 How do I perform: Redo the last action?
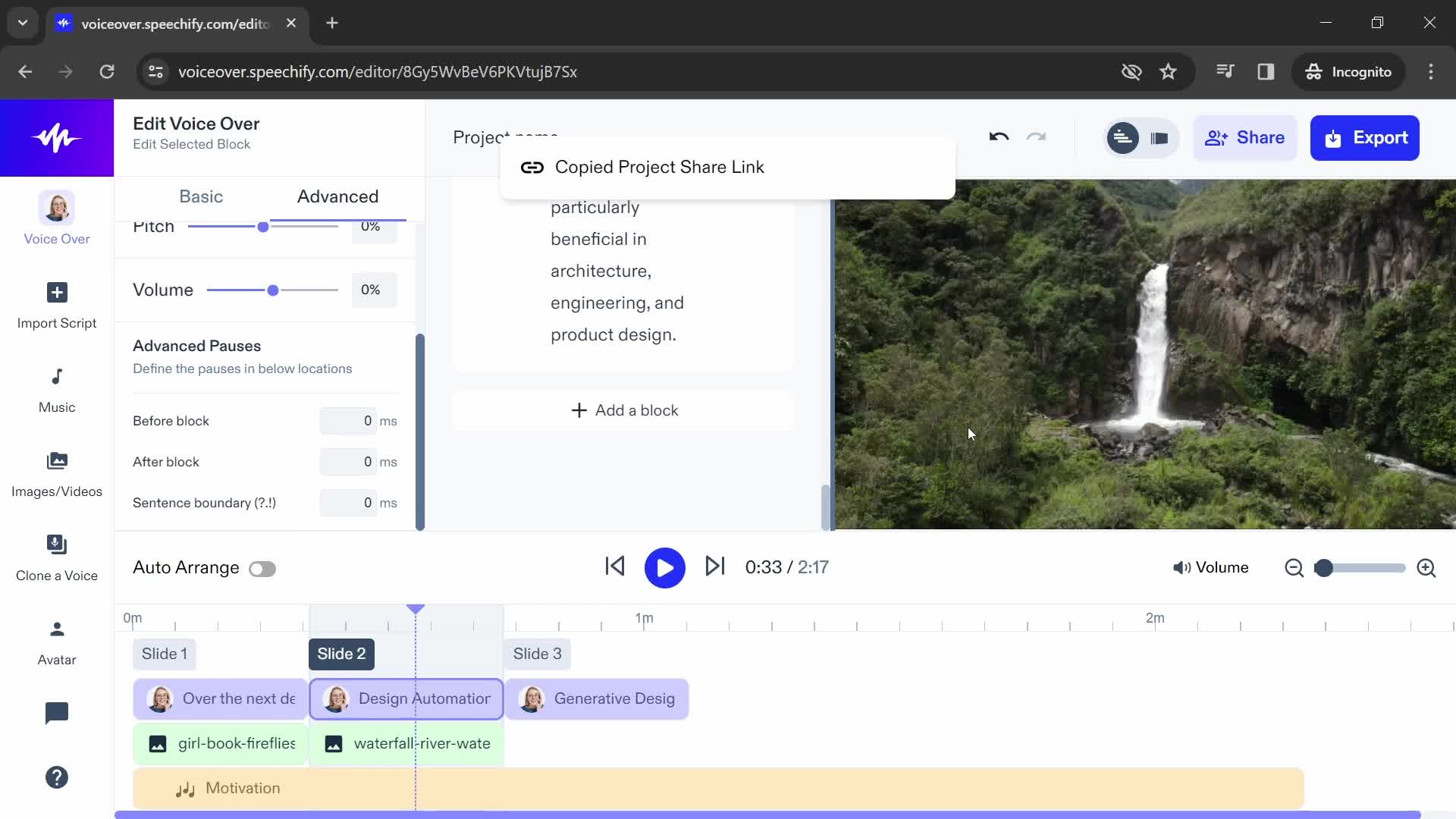tap(1036, 137)
